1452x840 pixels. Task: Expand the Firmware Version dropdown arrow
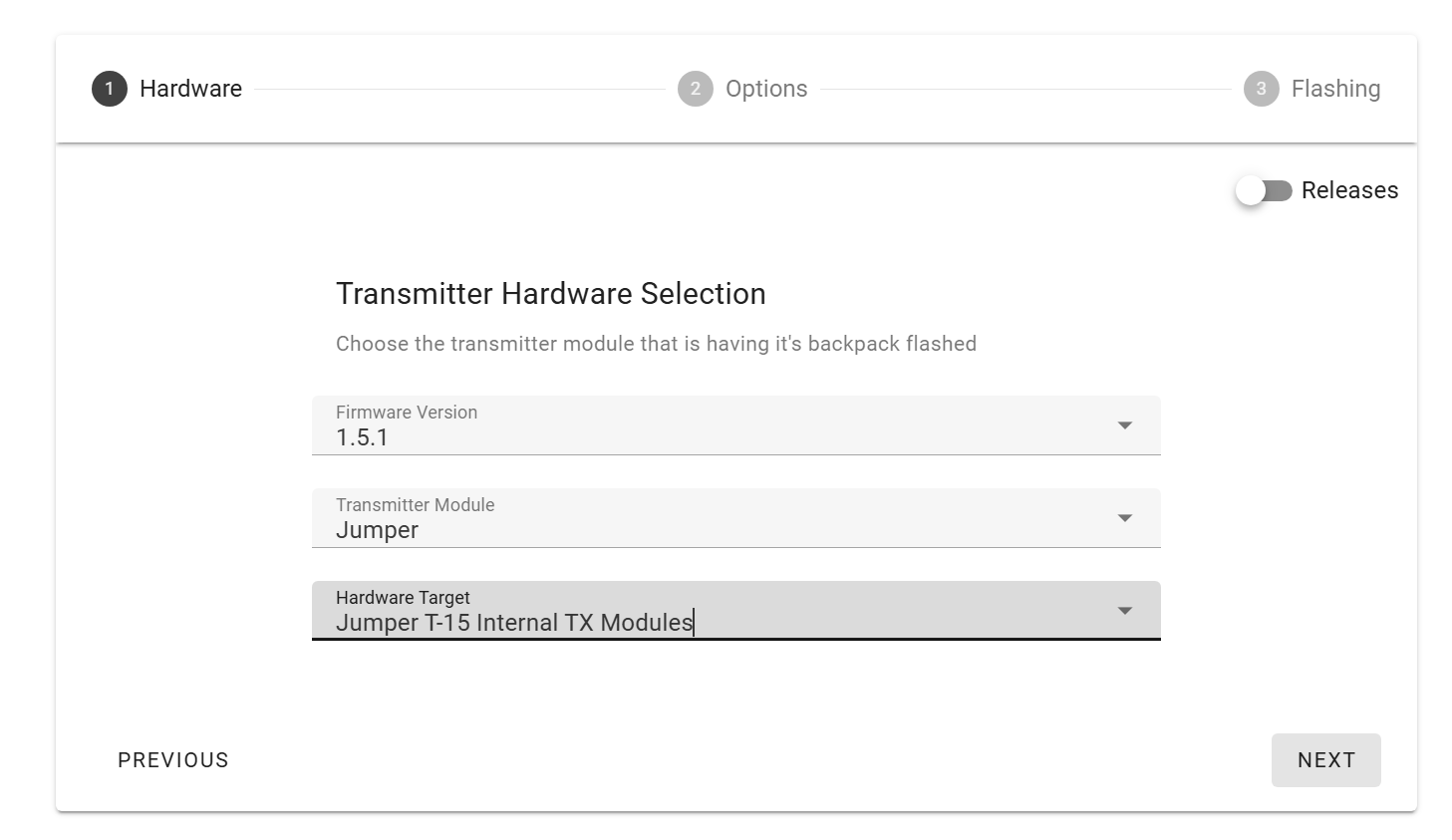click(x=1125, y=425)
